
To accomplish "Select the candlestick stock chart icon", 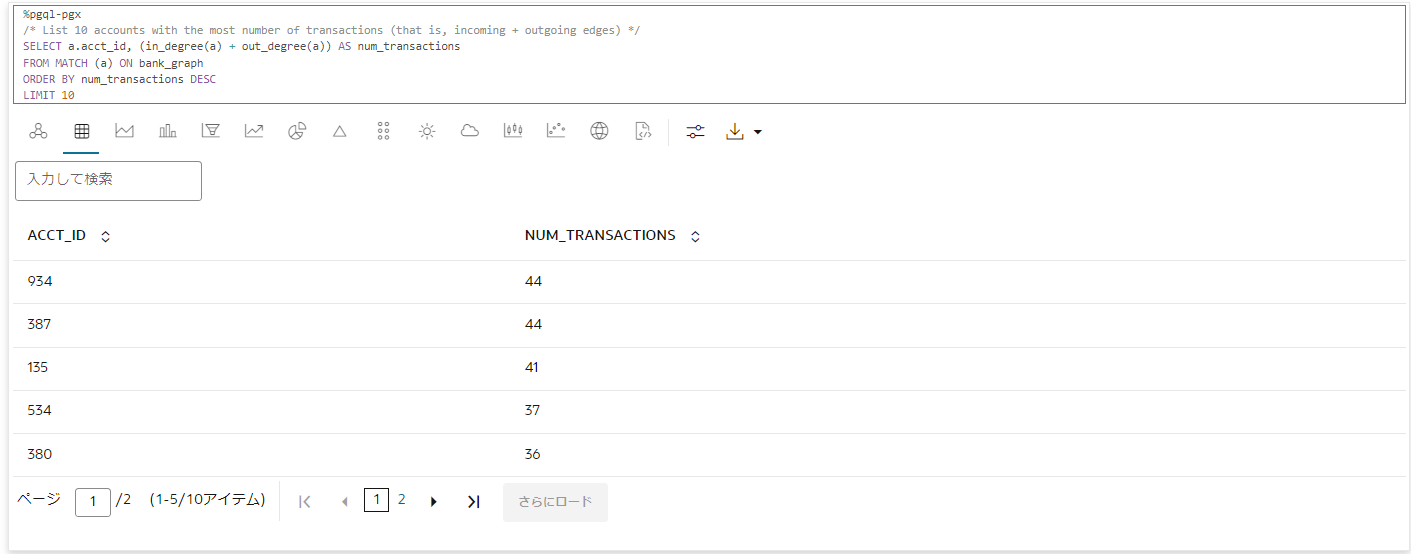I will (x=513, y=131).
